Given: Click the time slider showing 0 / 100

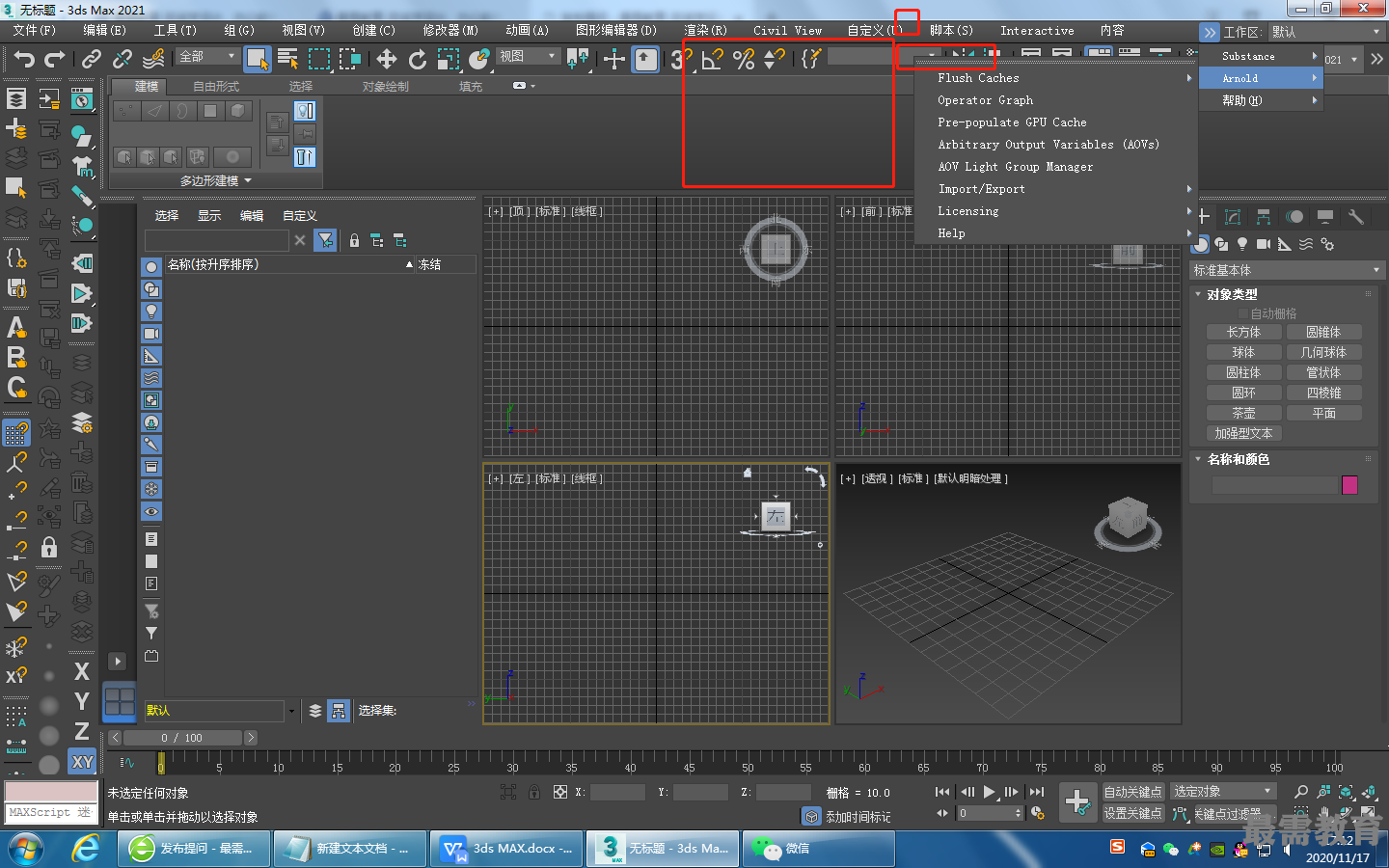Looking at the screenshot, I should (182, 738).
